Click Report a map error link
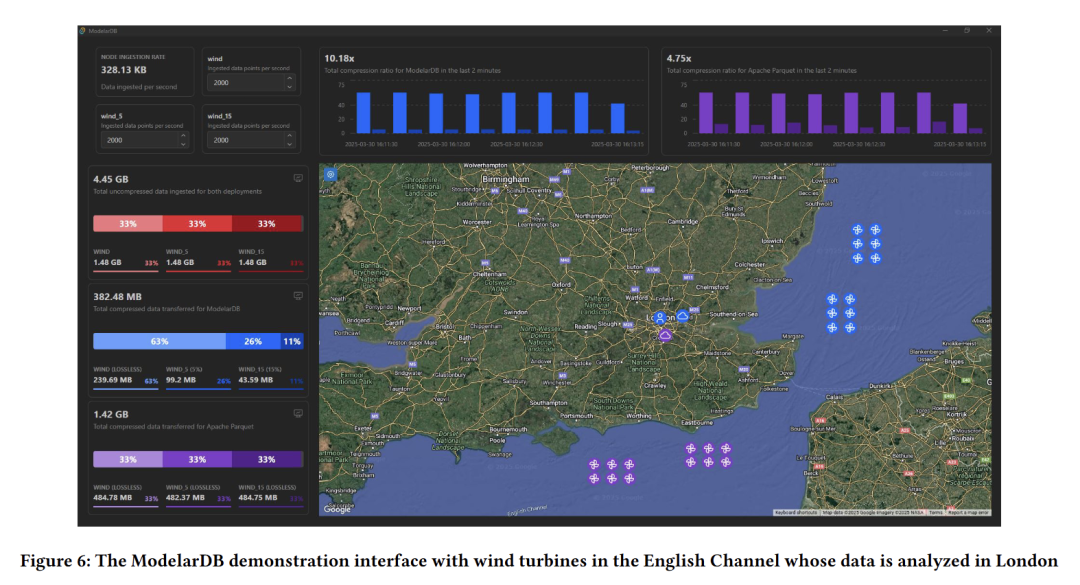1080x585 pixels. coord(968,513)
